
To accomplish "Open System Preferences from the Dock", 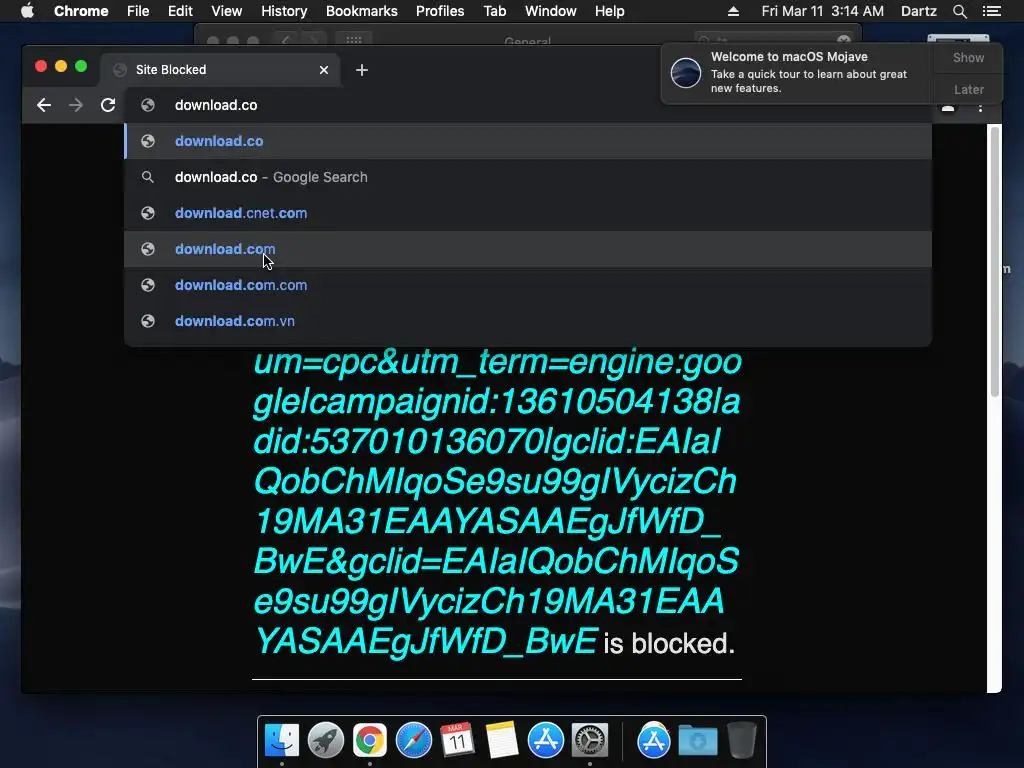I will [x=590, y=740].
